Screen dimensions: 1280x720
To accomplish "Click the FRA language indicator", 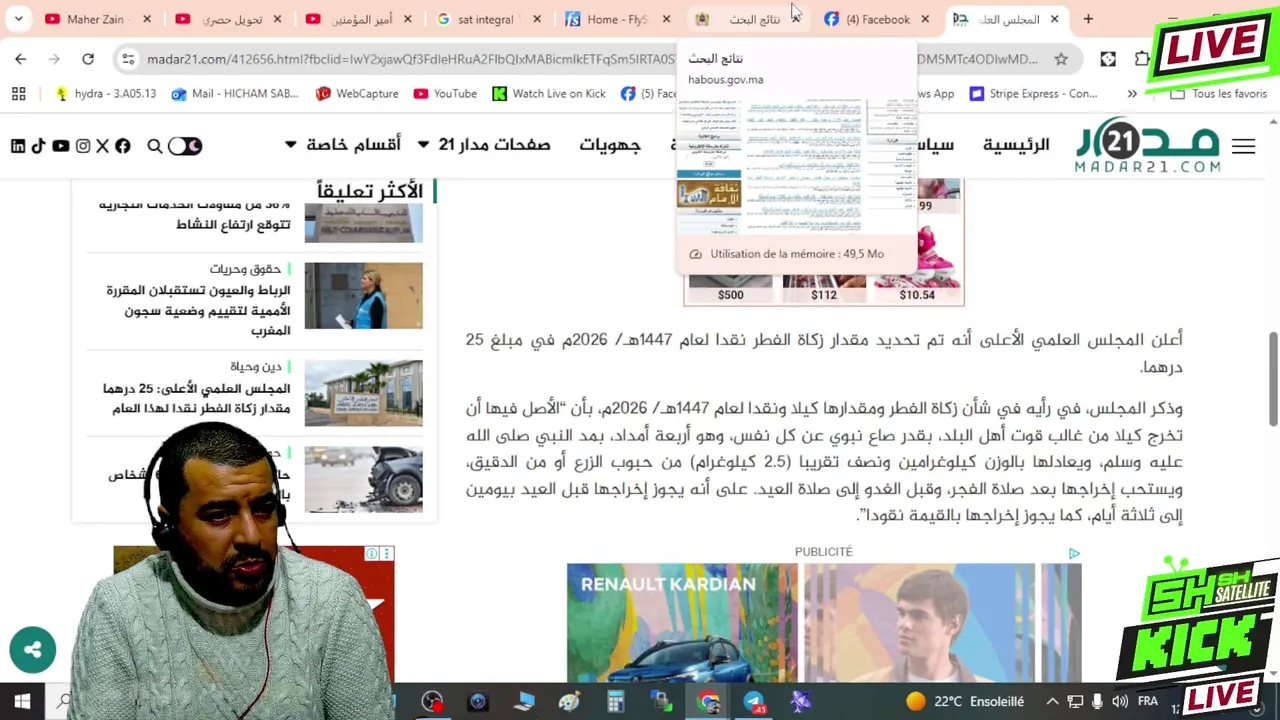I will coord(1147,702).
